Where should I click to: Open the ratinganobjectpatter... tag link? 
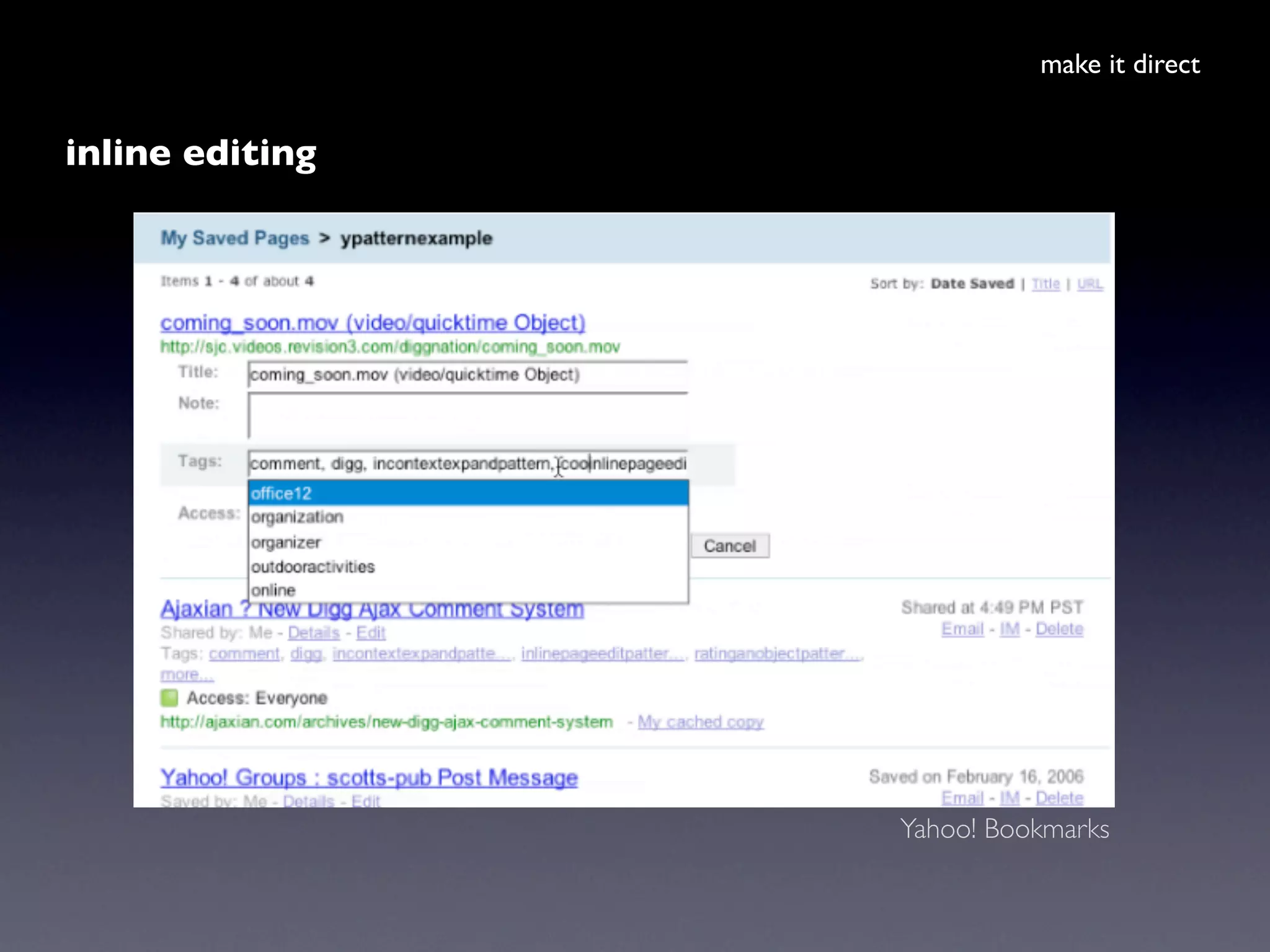click(778, 654)
